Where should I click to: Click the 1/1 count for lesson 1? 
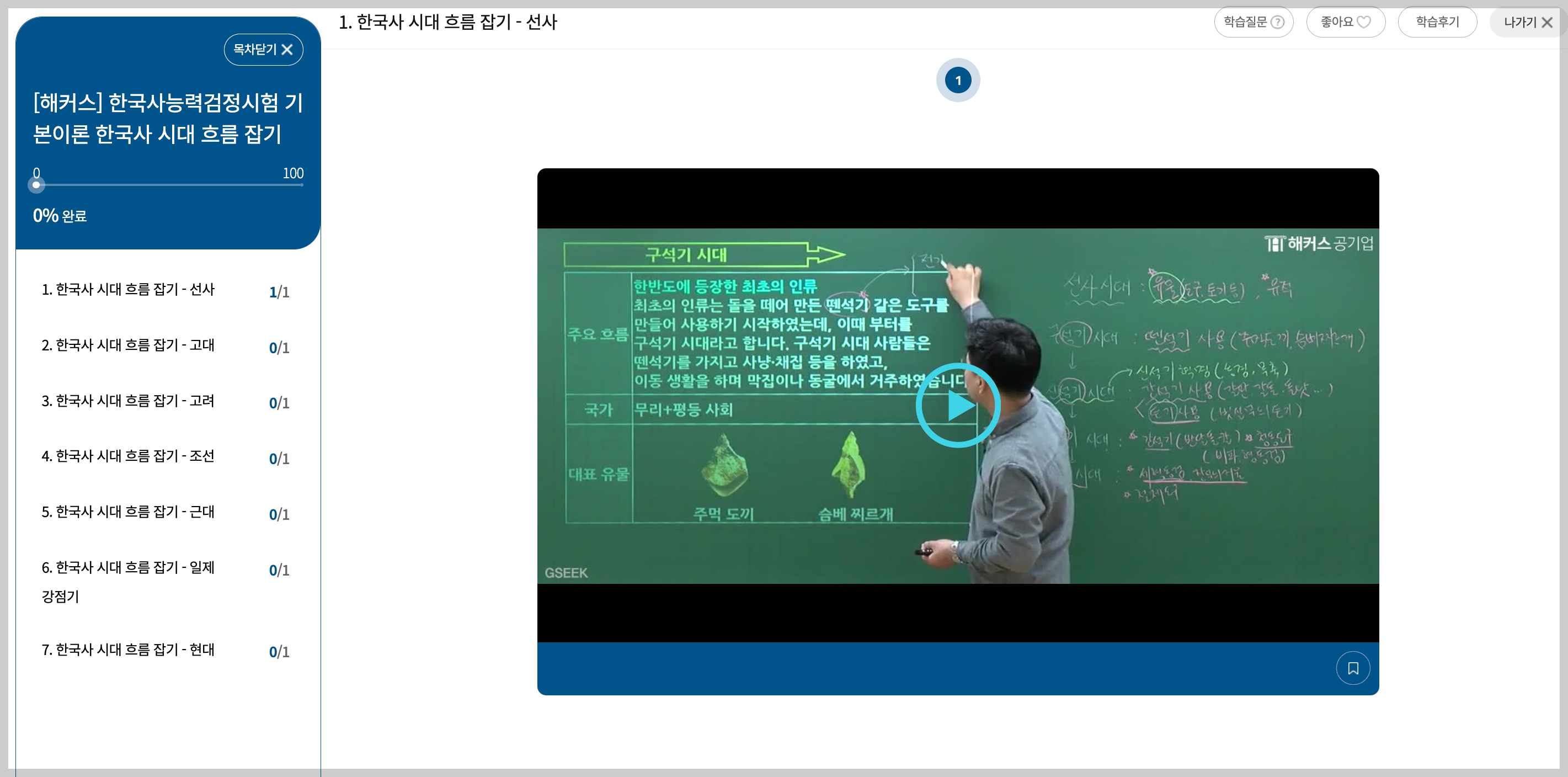click(279, 292)
